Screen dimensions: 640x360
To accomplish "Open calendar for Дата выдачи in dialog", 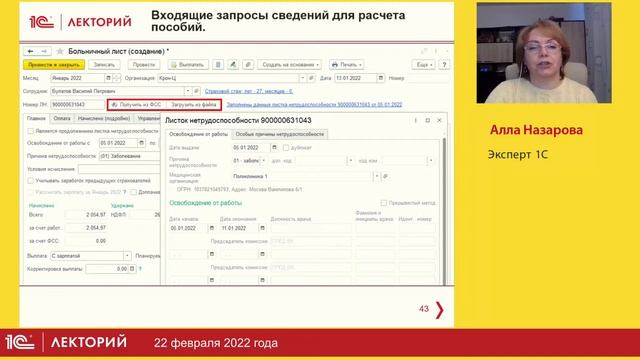I will click(x=274, y=147).
